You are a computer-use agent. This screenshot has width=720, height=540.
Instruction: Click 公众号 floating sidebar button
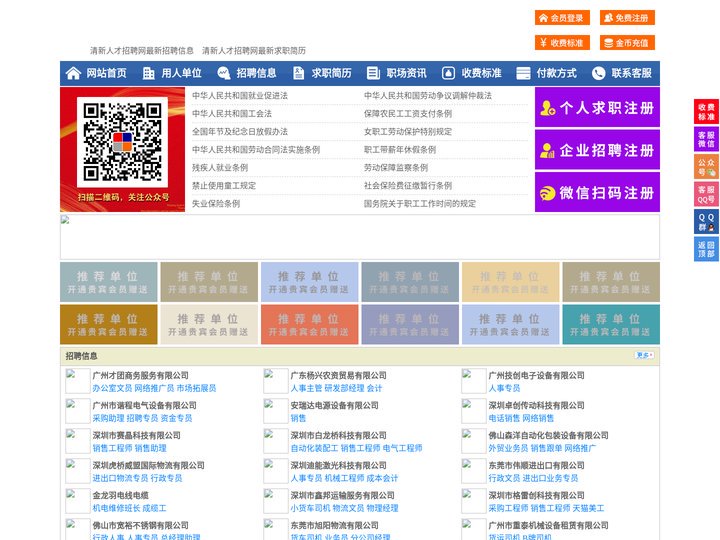coord(706,167)
